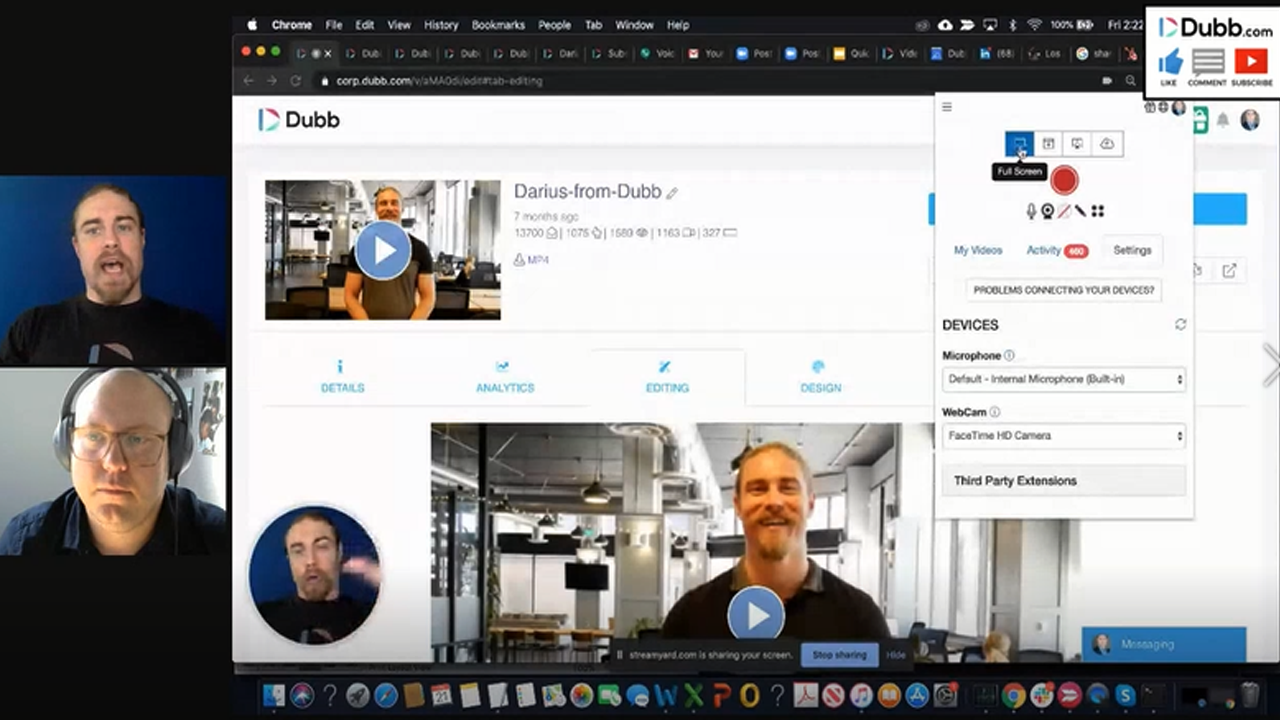The height and width of the screenshot is (720, 1280).
Task: Open Safari from the Dock
Action: tap(386, 695)
